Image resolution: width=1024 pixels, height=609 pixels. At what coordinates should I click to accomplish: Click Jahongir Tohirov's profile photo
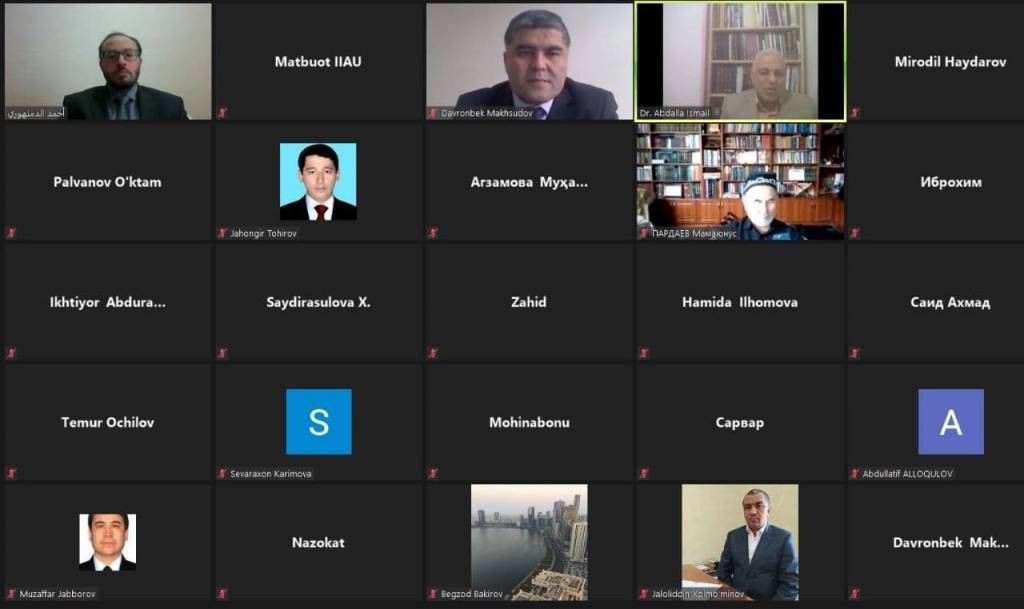318,181
